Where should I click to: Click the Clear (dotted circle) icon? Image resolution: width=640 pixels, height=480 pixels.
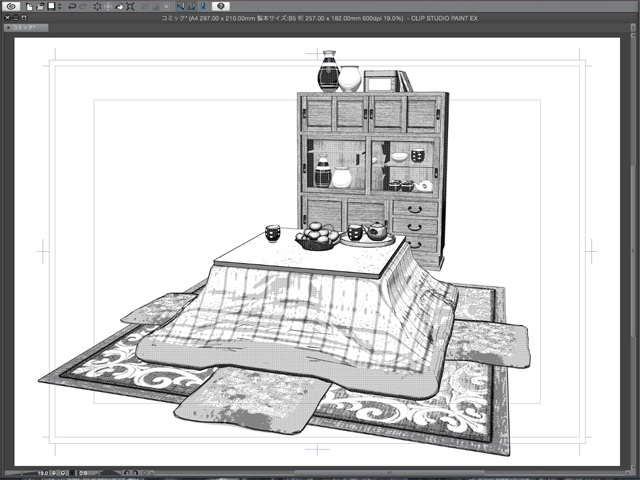[97, 7]
